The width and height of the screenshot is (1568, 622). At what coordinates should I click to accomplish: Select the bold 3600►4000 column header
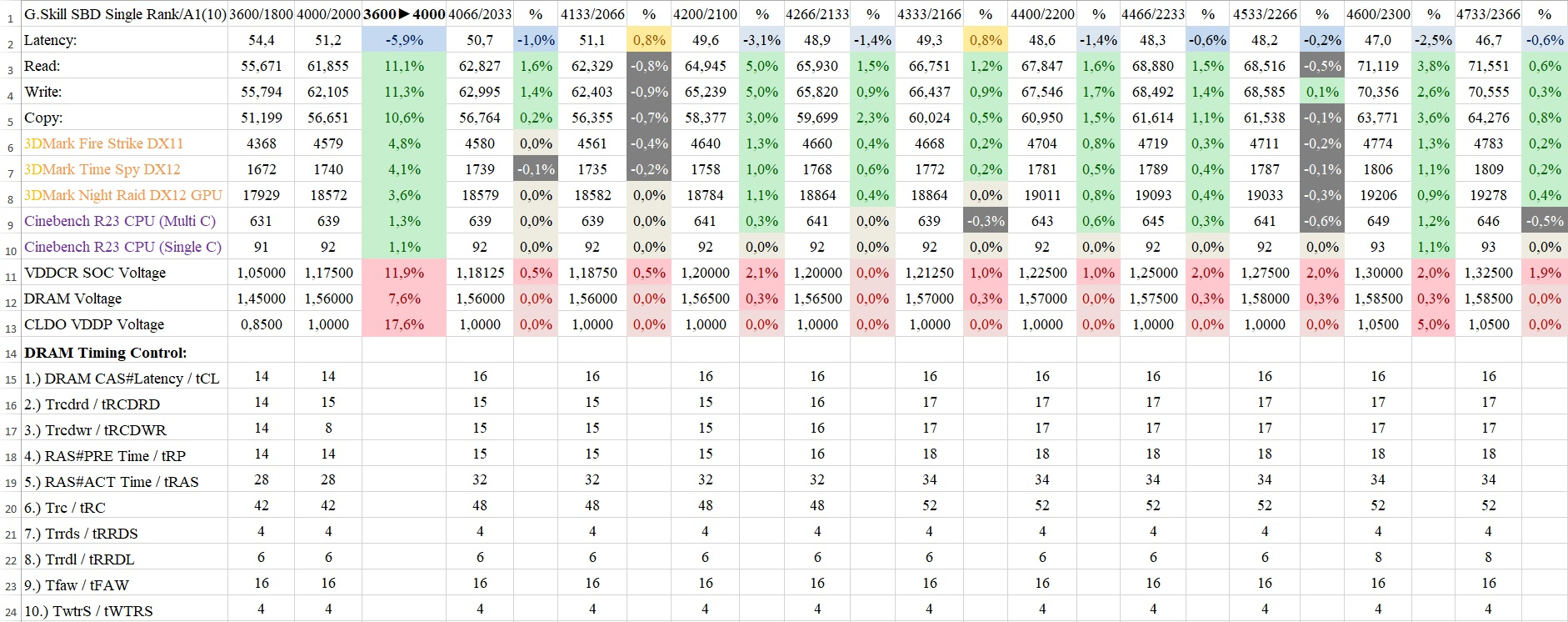[x=404, y=14]
